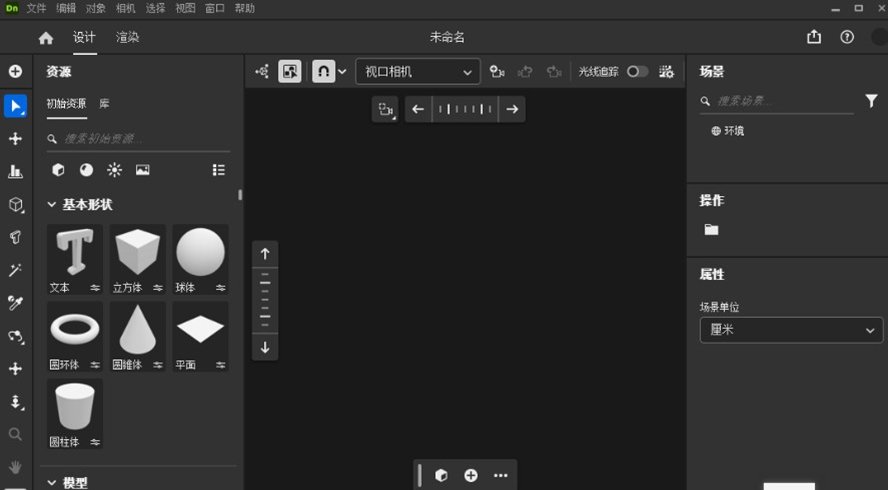Toggle the 光线追踪 ray tracing switch
Image resolution: width=888 pixels, height=490 pixels.
(x=637, y=72)
